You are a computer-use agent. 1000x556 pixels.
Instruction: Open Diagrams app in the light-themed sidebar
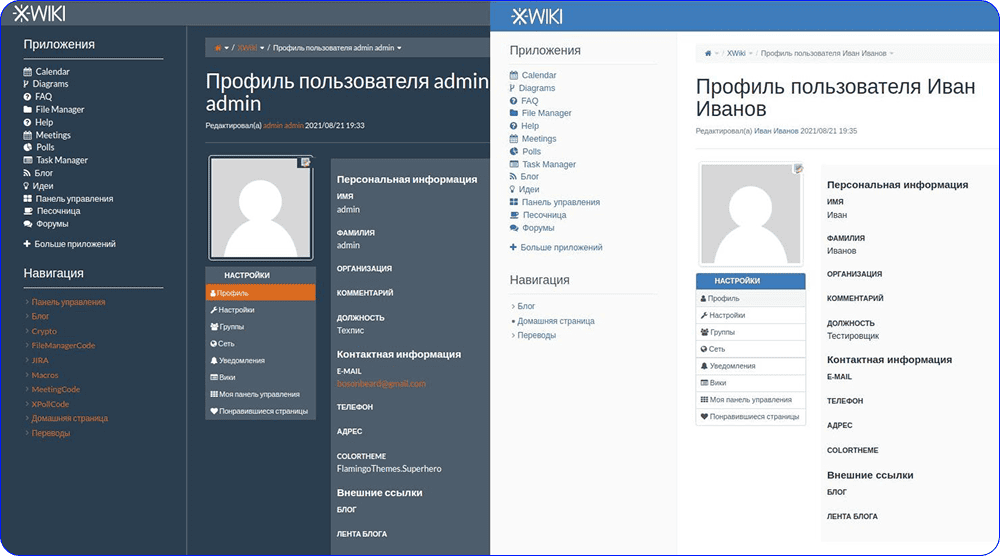point(538,88)
